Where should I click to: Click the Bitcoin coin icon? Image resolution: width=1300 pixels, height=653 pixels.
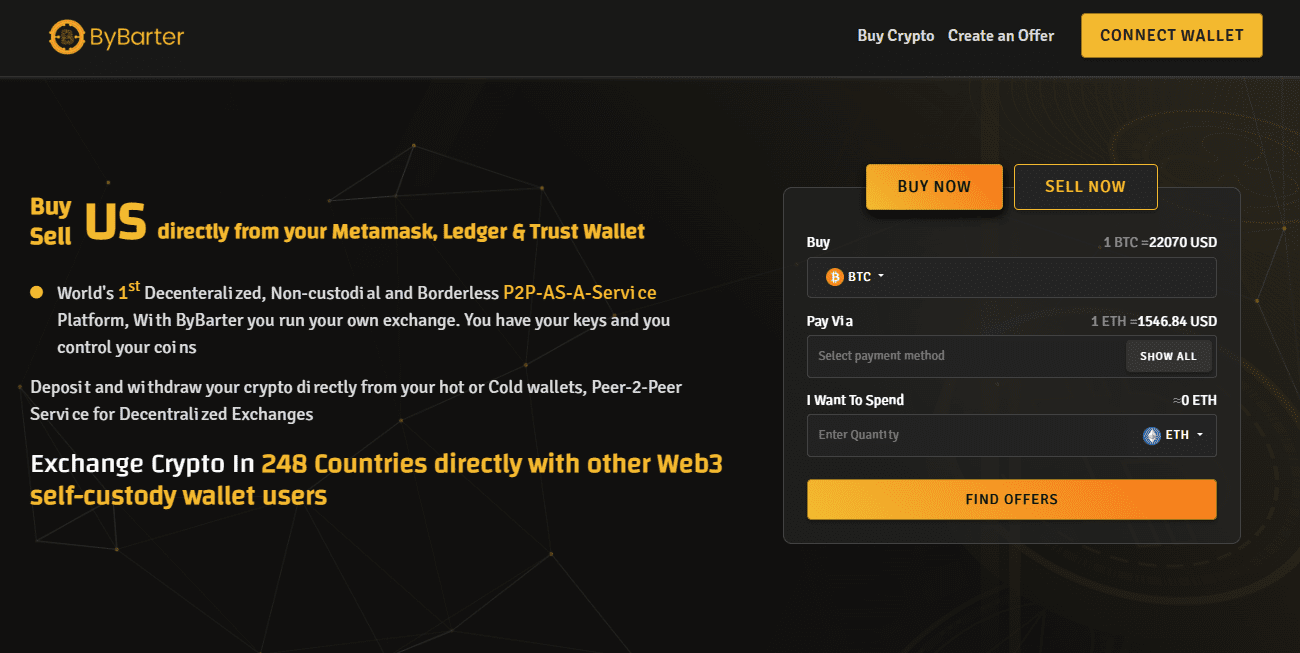[834, 277]
